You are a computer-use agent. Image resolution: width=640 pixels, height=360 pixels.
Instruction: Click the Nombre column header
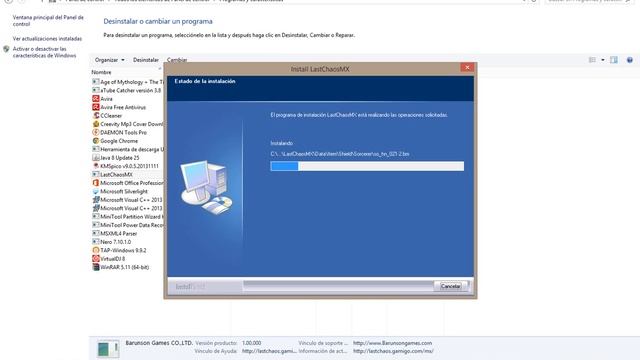click(x=102, y=72)
